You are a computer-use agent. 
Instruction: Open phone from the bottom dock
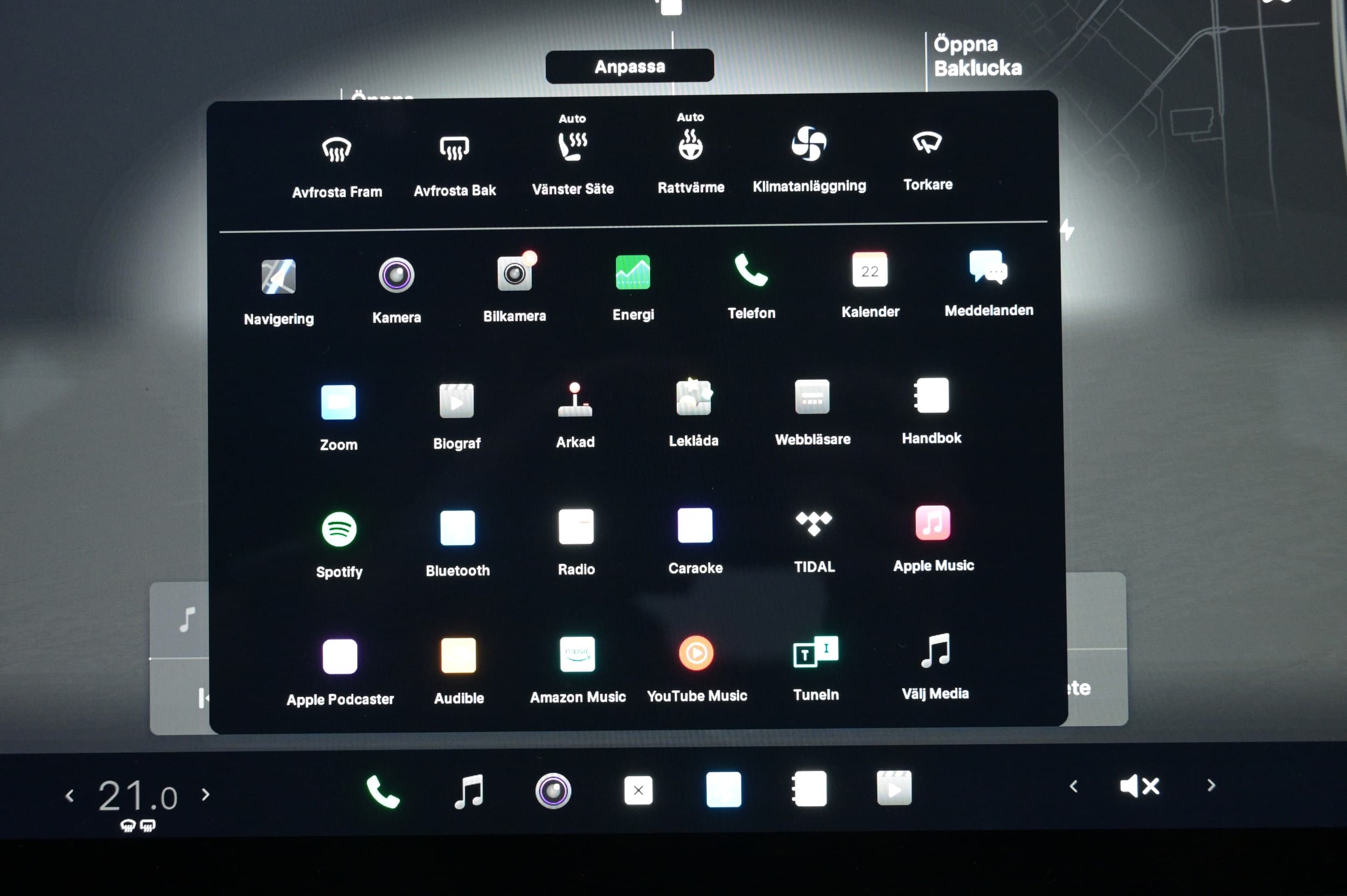click(x=383, y=792)
